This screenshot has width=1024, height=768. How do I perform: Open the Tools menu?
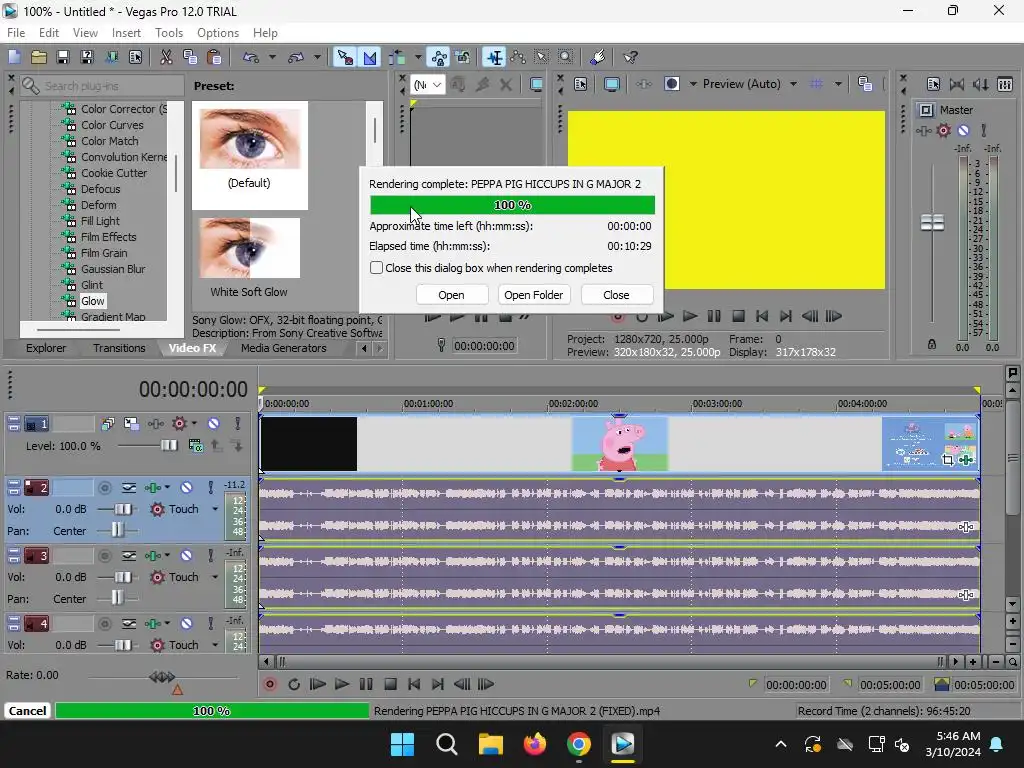click(x=168, y=33)
